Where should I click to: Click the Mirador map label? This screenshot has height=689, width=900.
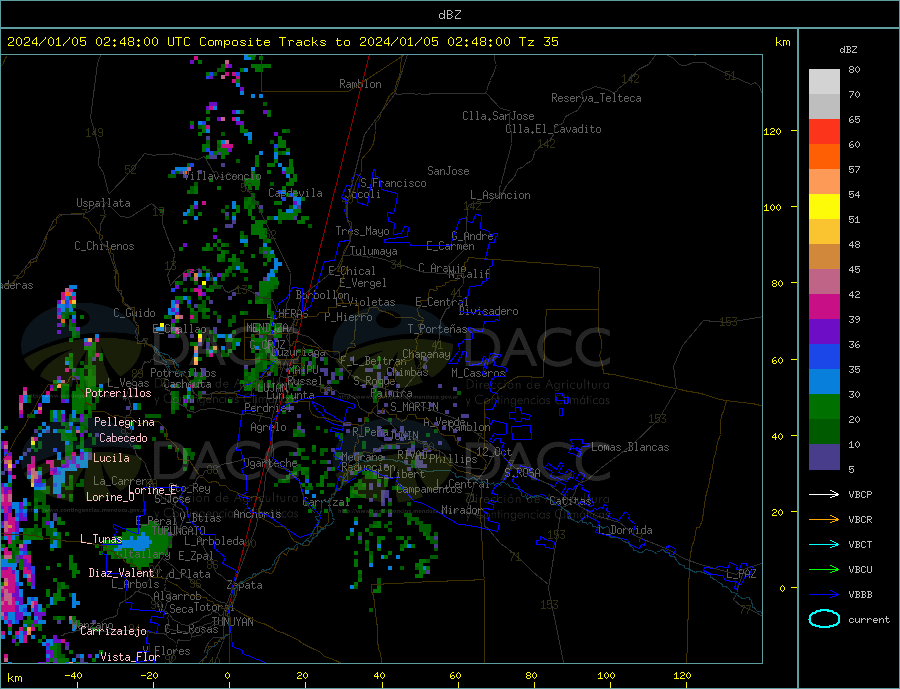click(462, 510)
